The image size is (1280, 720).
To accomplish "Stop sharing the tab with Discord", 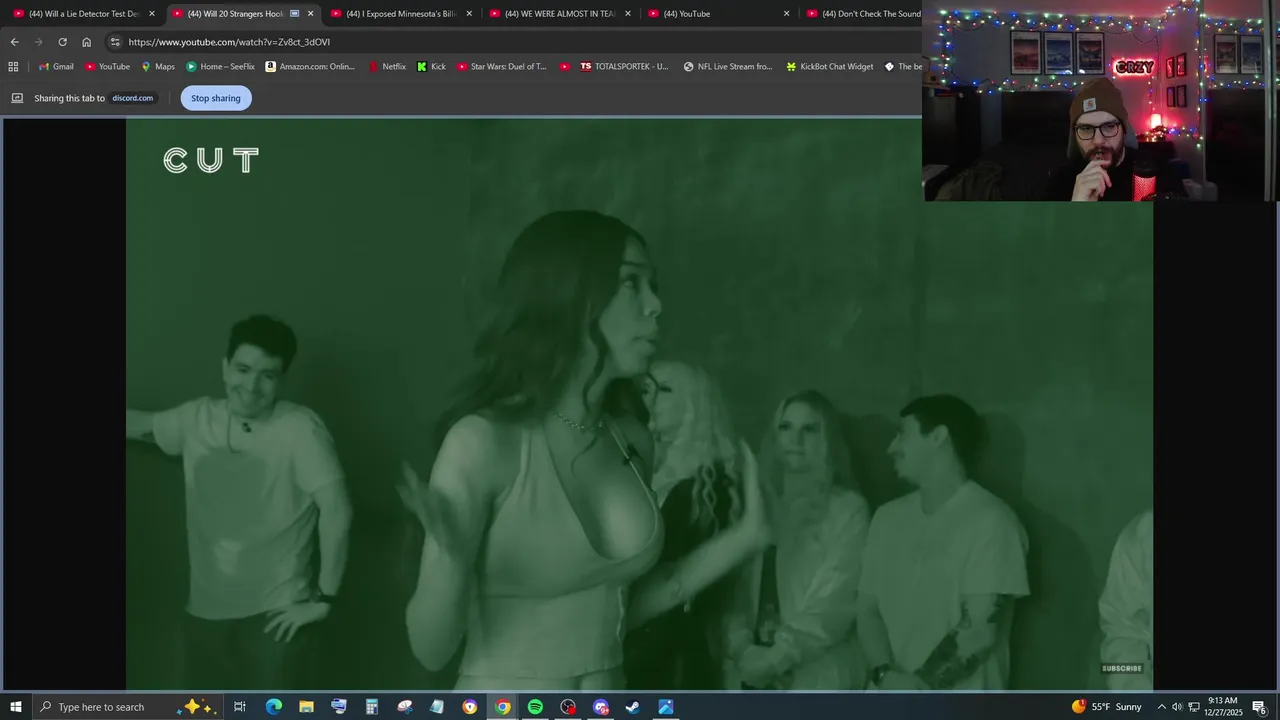I will coord(216,98).
